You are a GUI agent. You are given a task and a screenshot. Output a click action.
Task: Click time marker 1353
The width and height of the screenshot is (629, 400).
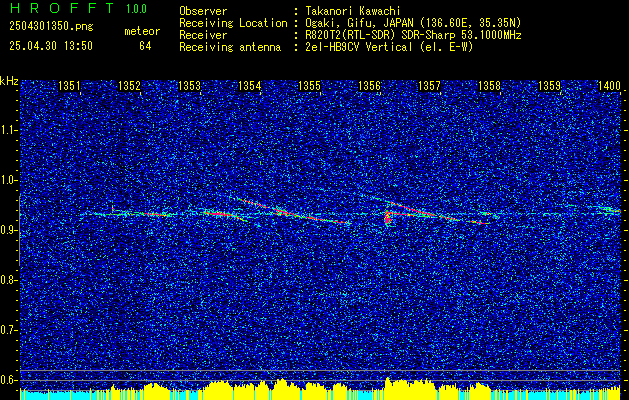189,85
